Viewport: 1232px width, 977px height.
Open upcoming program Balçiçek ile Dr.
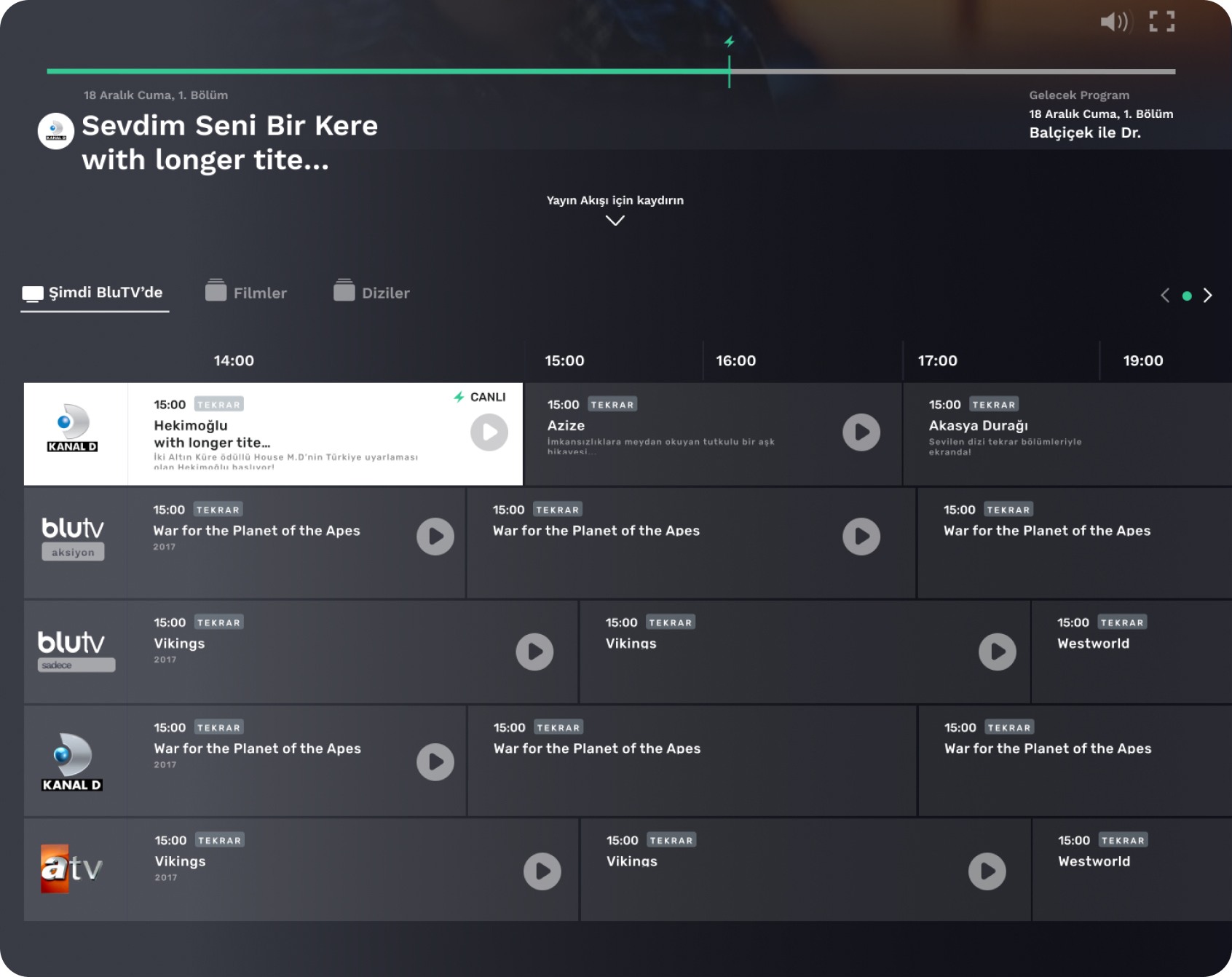(x=1084, y=132)
